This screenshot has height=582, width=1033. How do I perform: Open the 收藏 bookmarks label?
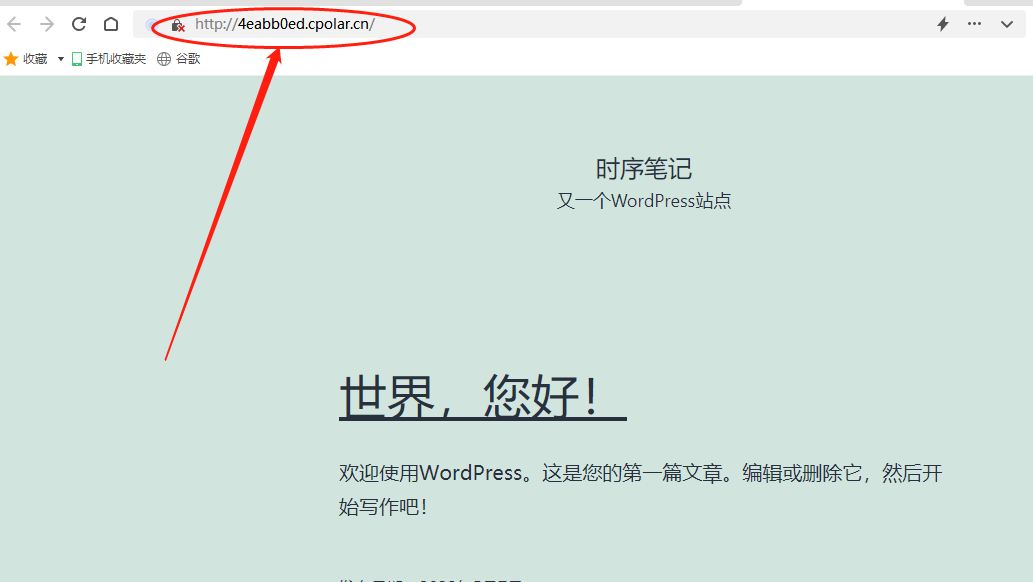coord(35,59)
